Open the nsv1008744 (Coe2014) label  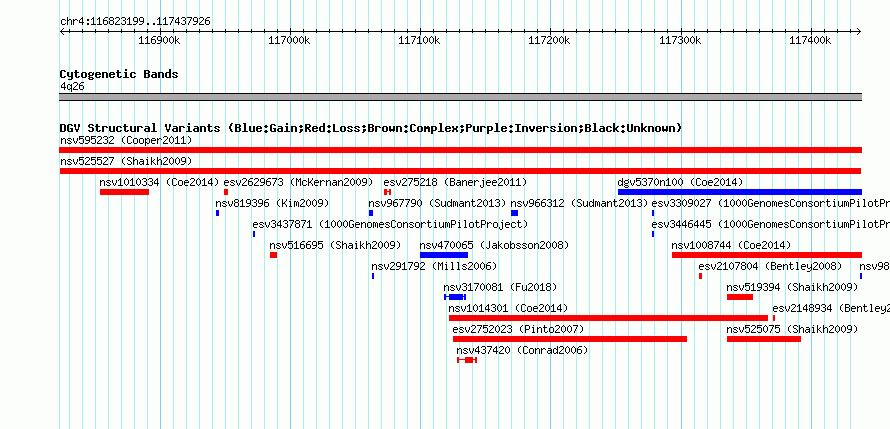click(731, 245)
